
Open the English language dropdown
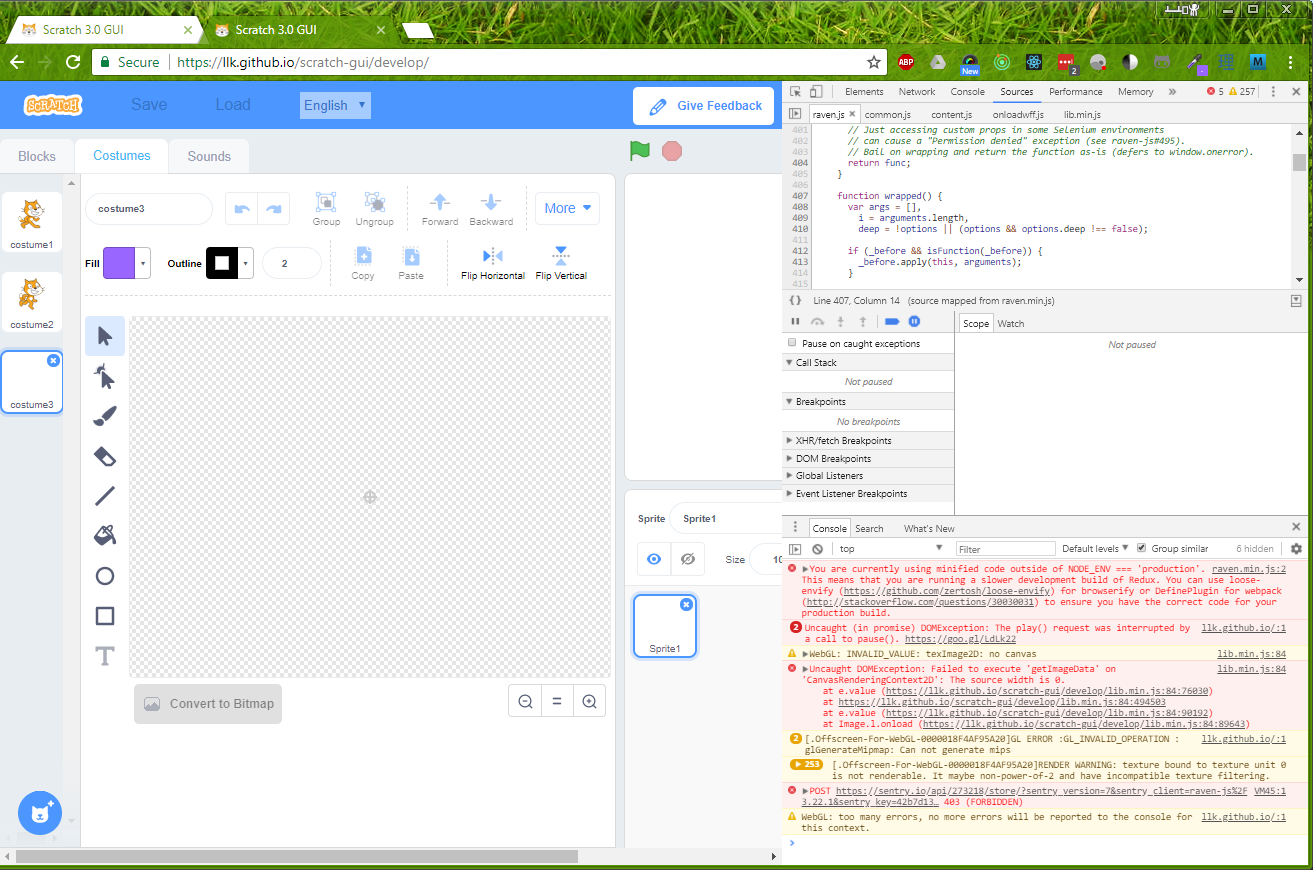point(335,104)
